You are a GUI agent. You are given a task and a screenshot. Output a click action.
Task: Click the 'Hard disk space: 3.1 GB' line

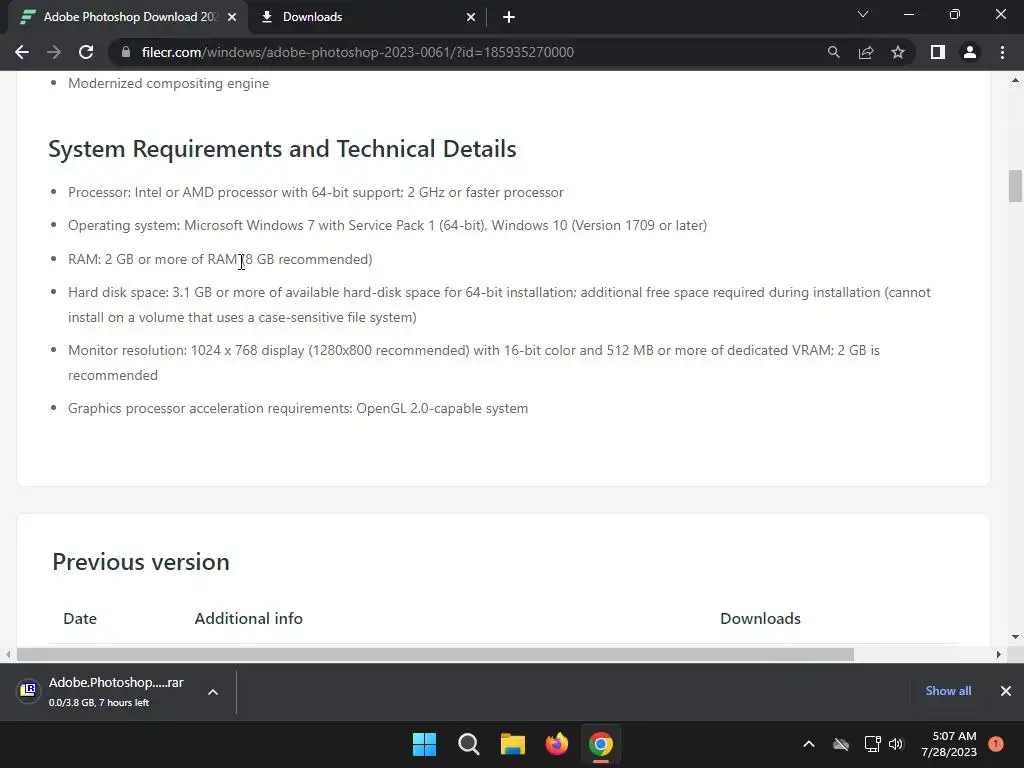coord(500,305)
